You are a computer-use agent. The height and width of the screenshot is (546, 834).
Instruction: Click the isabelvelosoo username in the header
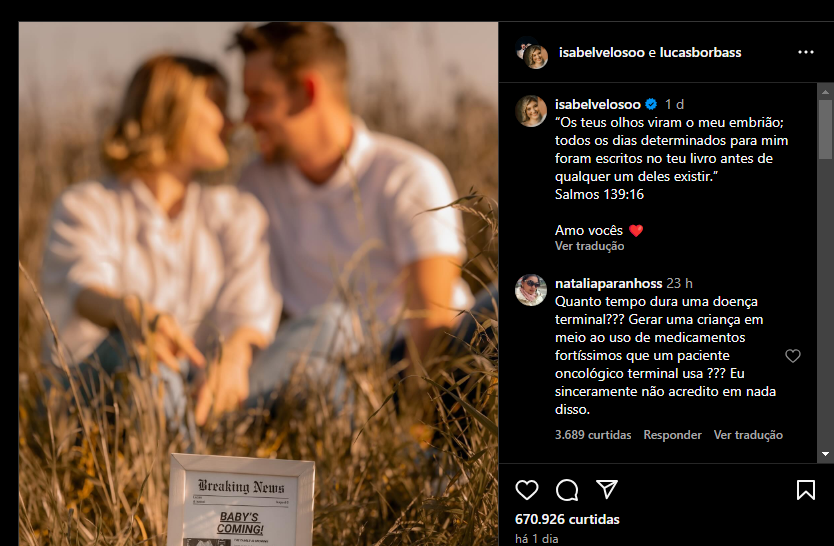point(602,52)
